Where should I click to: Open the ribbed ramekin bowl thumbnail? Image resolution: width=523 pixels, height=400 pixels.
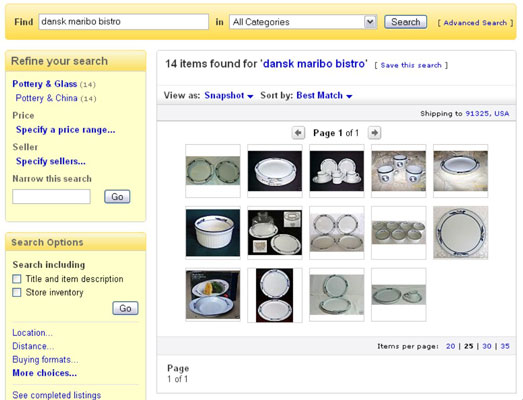[213, 233]
